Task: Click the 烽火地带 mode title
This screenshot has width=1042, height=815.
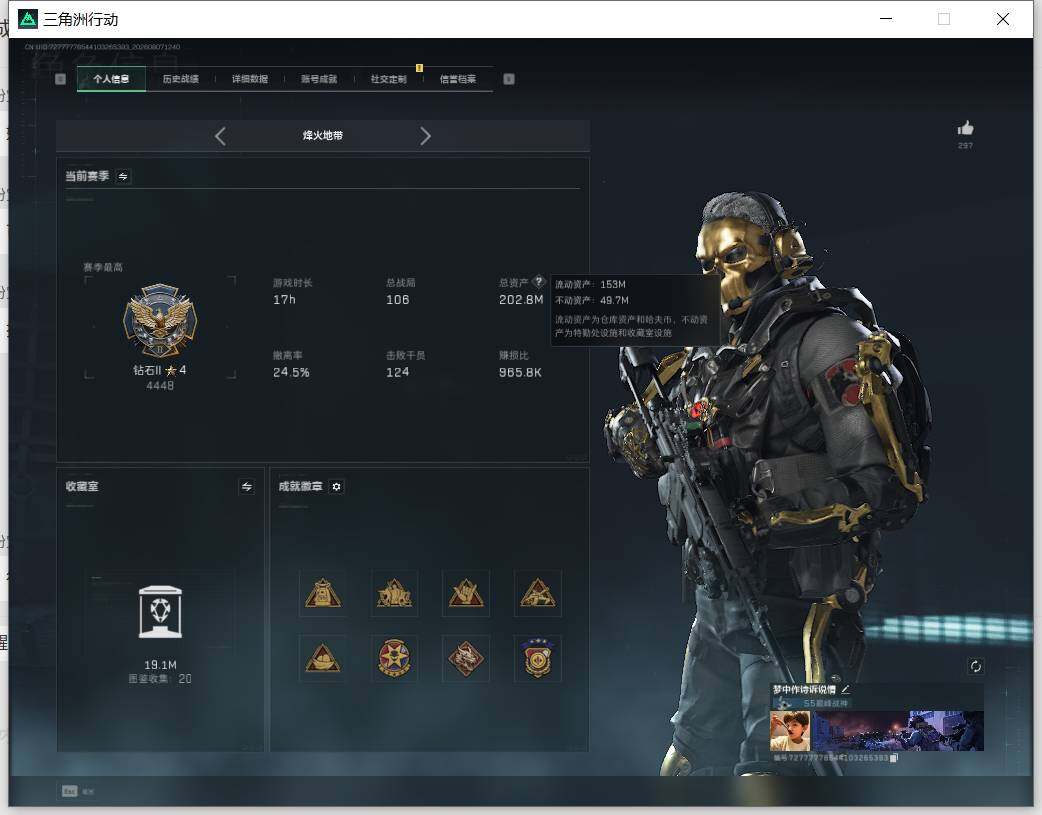Action: click(323, 136)
